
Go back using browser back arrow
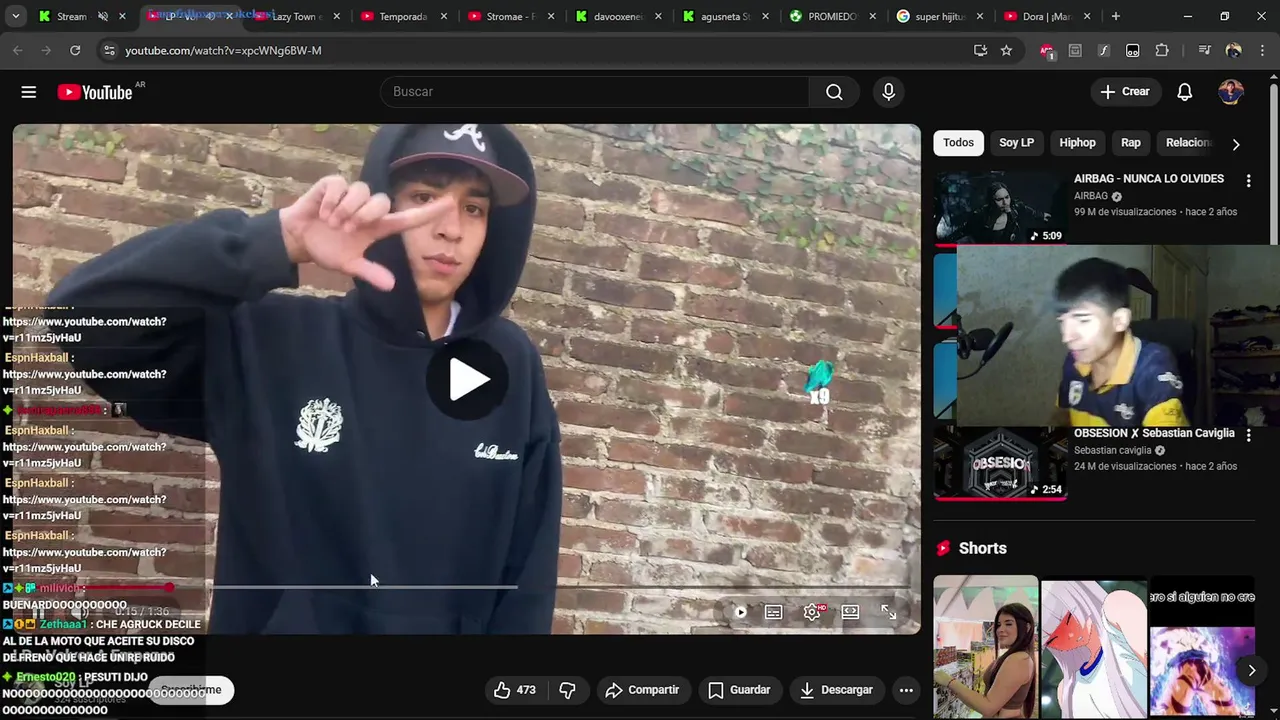click(x=18, y=50)
